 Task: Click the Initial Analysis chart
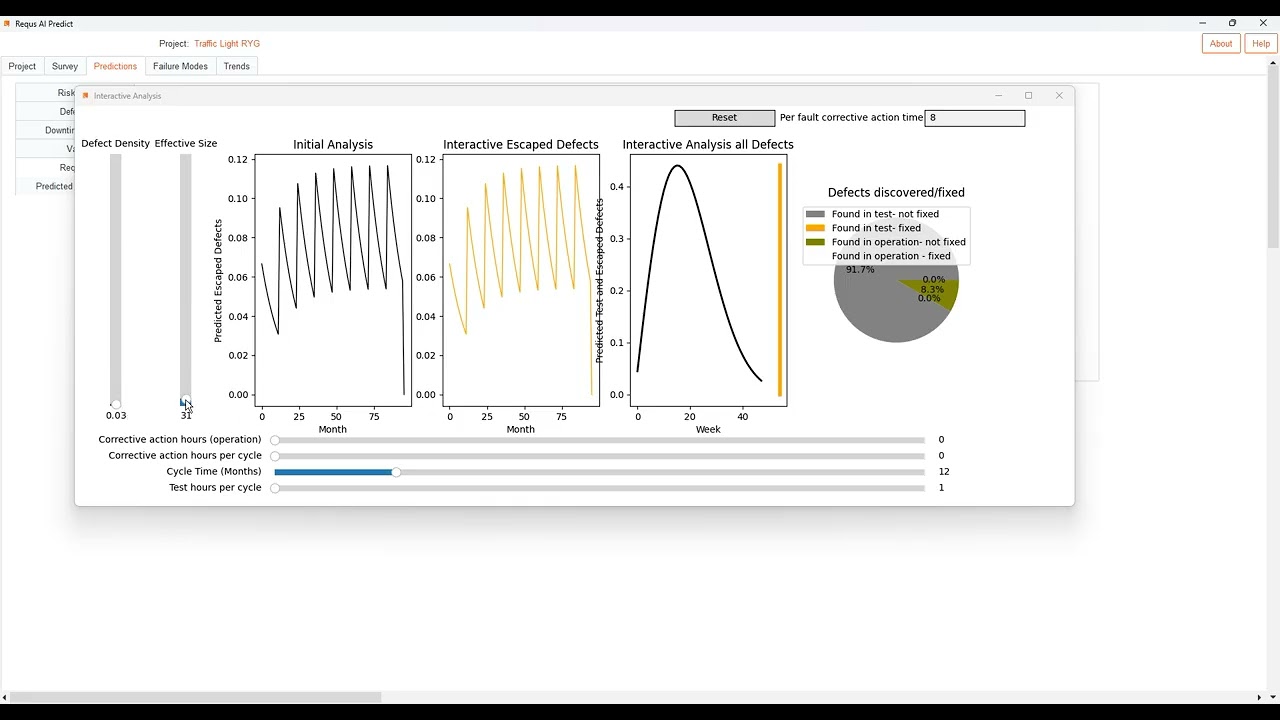333,280
